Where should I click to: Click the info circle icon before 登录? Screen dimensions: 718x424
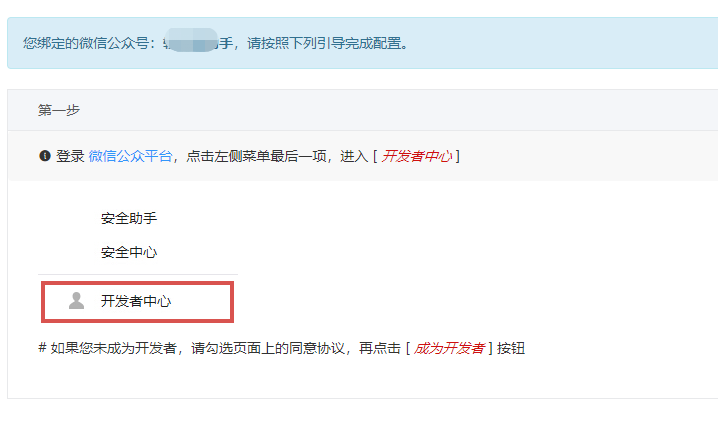45,156
